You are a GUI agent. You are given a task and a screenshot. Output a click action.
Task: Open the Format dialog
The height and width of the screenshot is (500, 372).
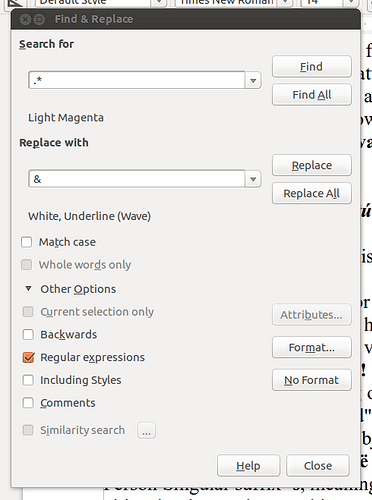point(312,348)
